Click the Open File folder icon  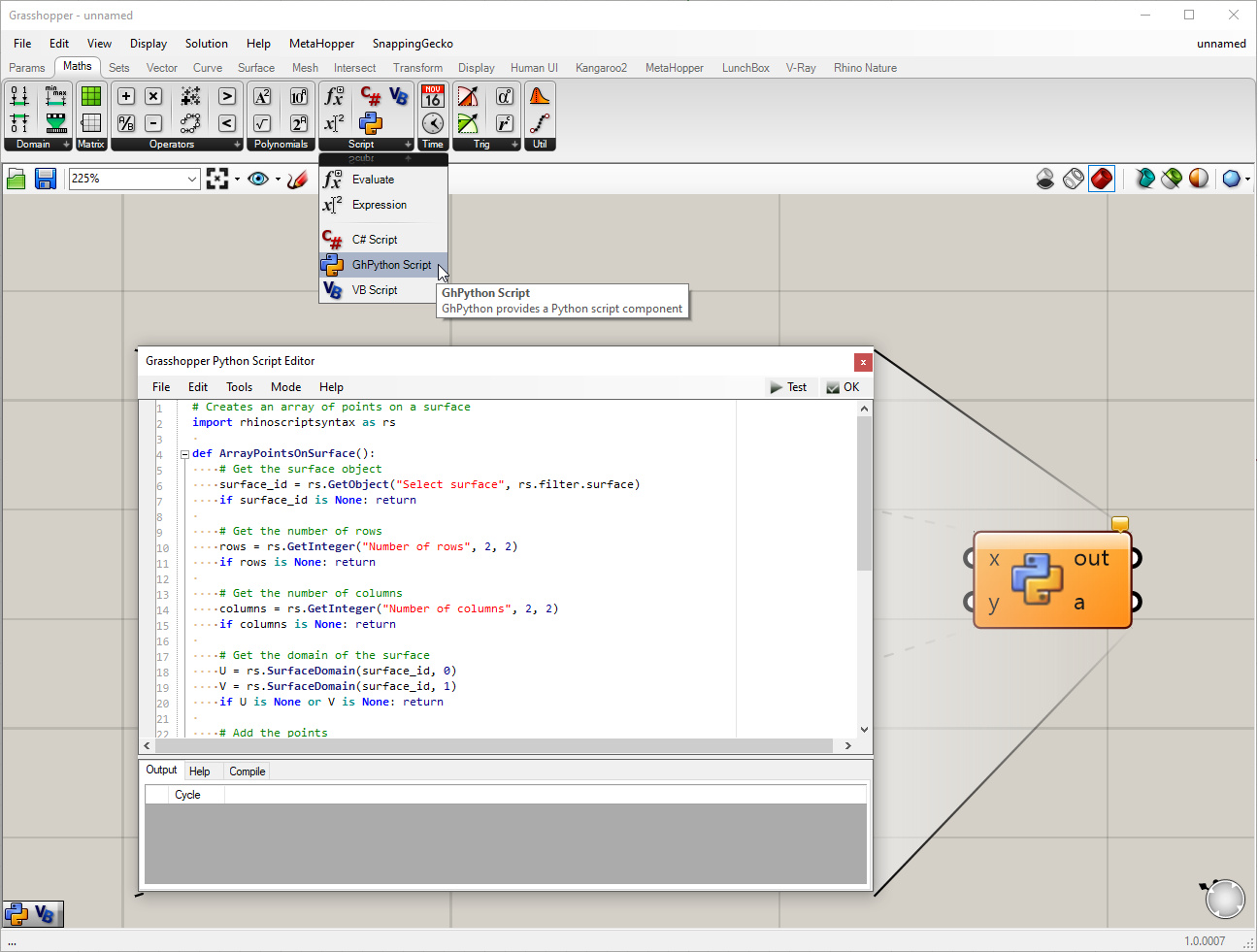pyautogui.click(x=17, y=179)
